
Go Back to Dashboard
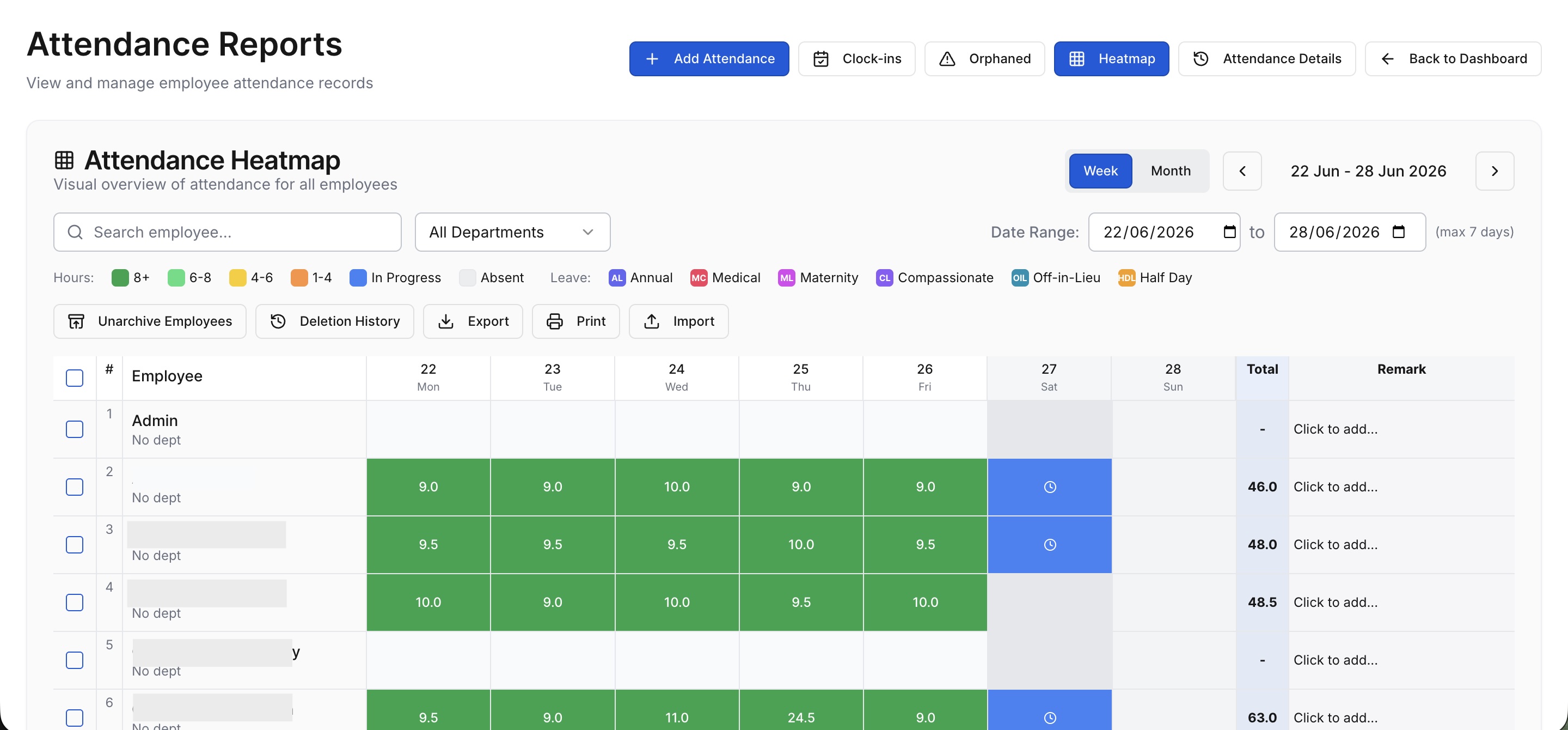point(1453,58)
